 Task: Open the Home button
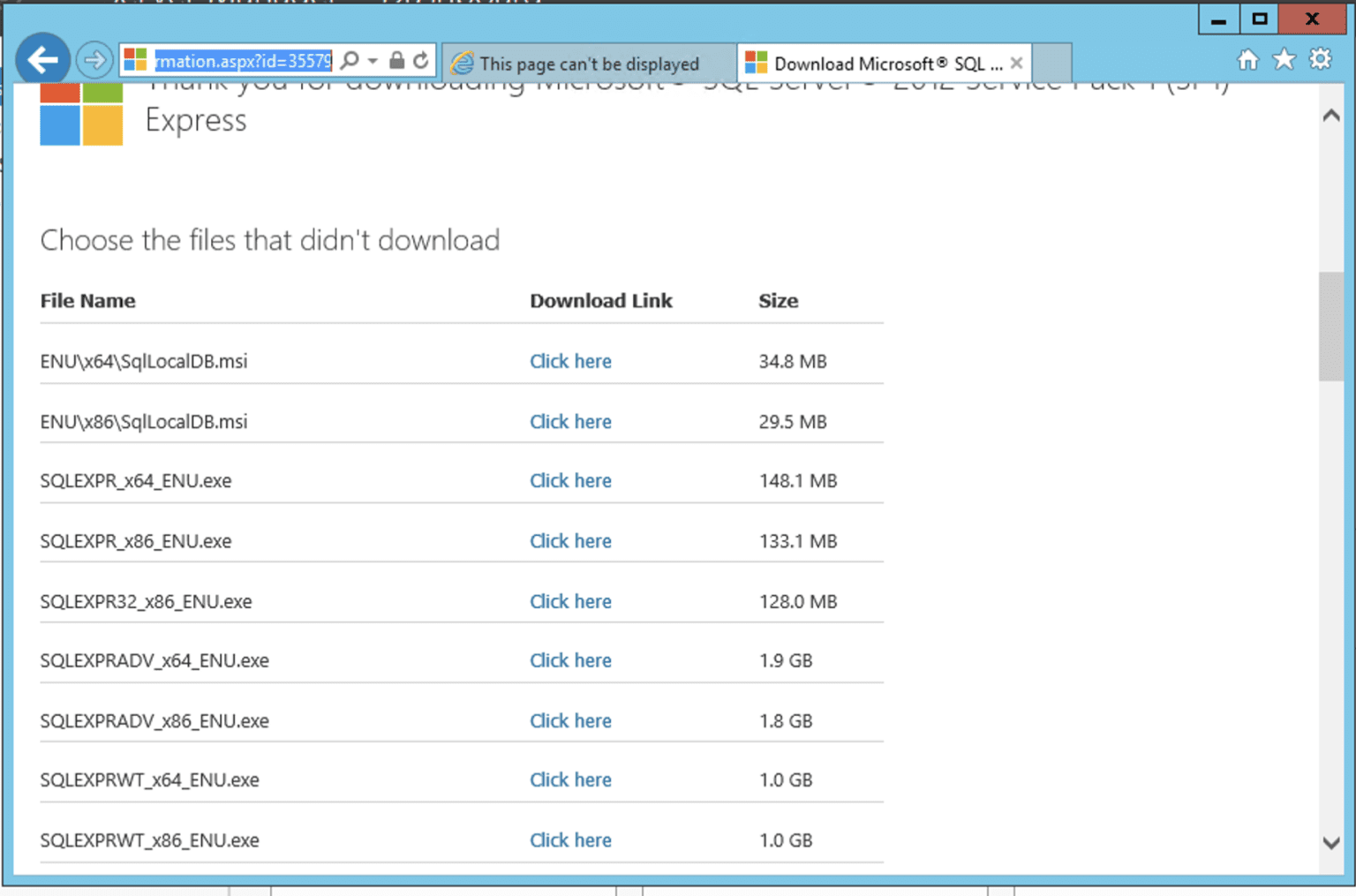click(1248, 59)
